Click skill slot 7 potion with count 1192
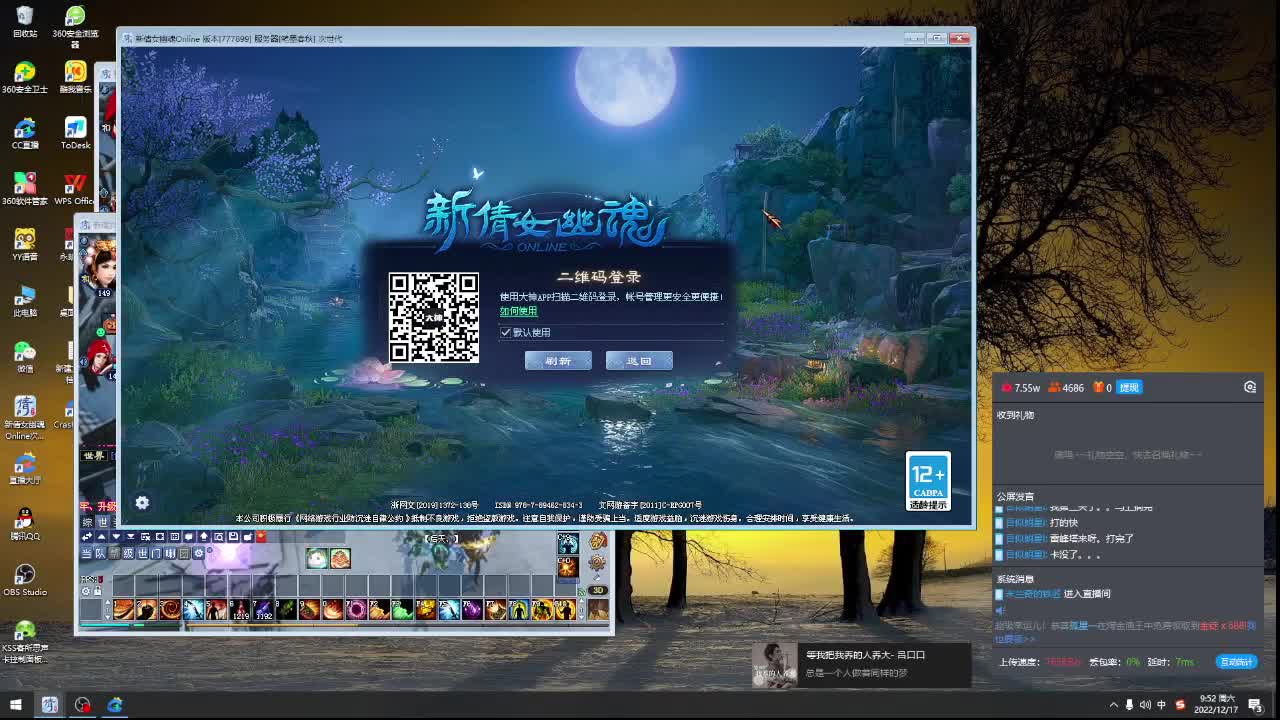This screenshot has height=720, width=1280. pyautogui.click(x=263, y=609)
